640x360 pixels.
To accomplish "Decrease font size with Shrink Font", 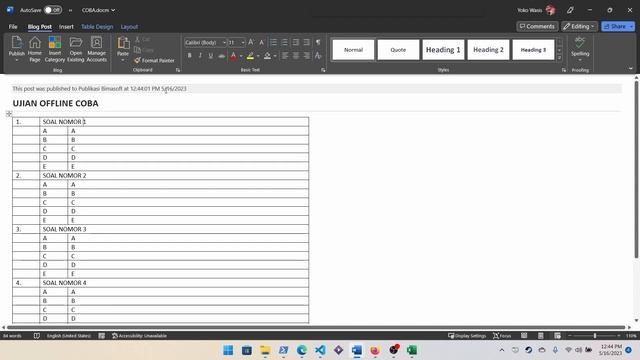I will pos(262,42).
